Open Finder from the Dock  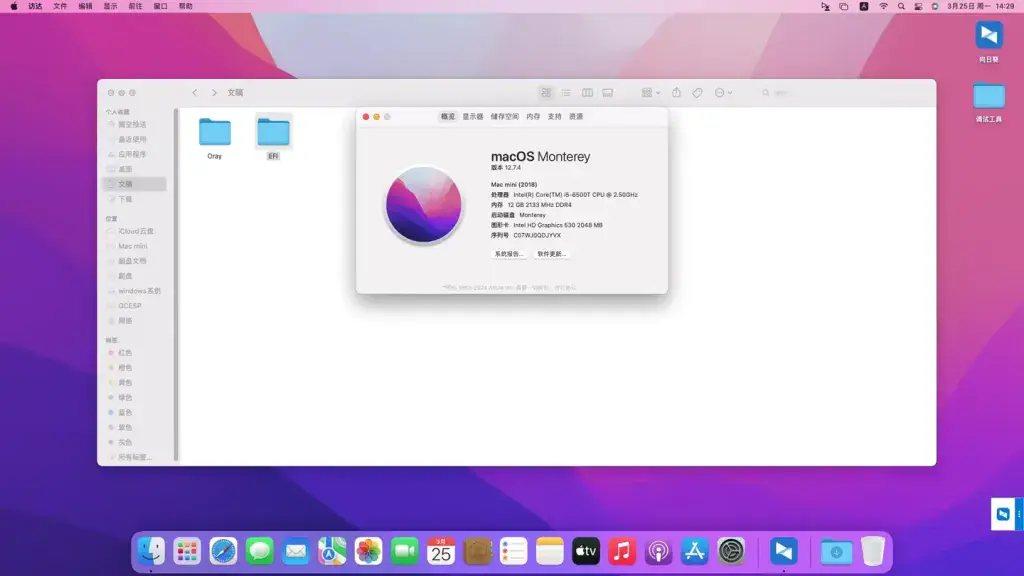point(151,551)
